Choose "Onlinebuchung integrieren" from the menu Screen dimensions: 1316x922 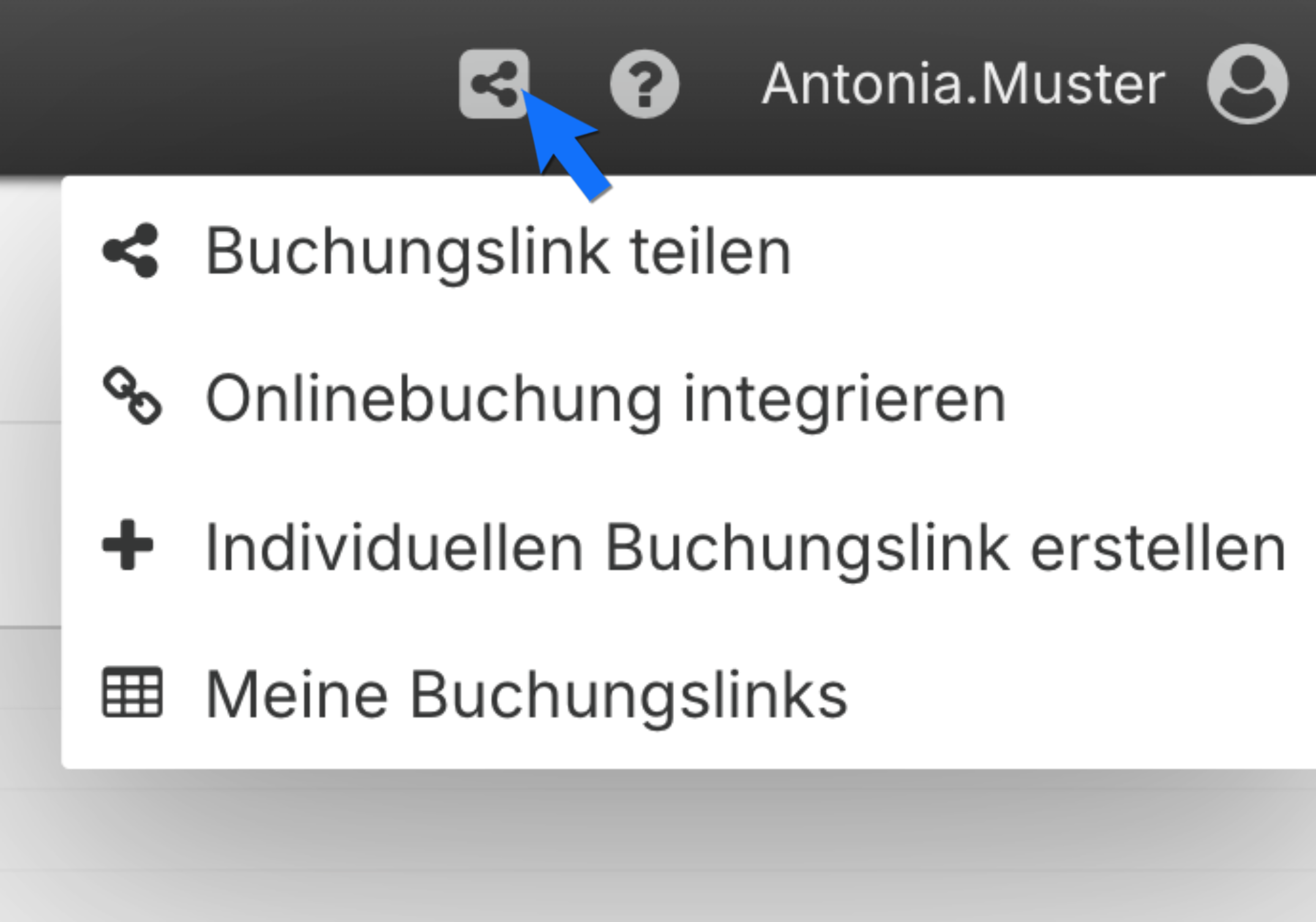605,399
